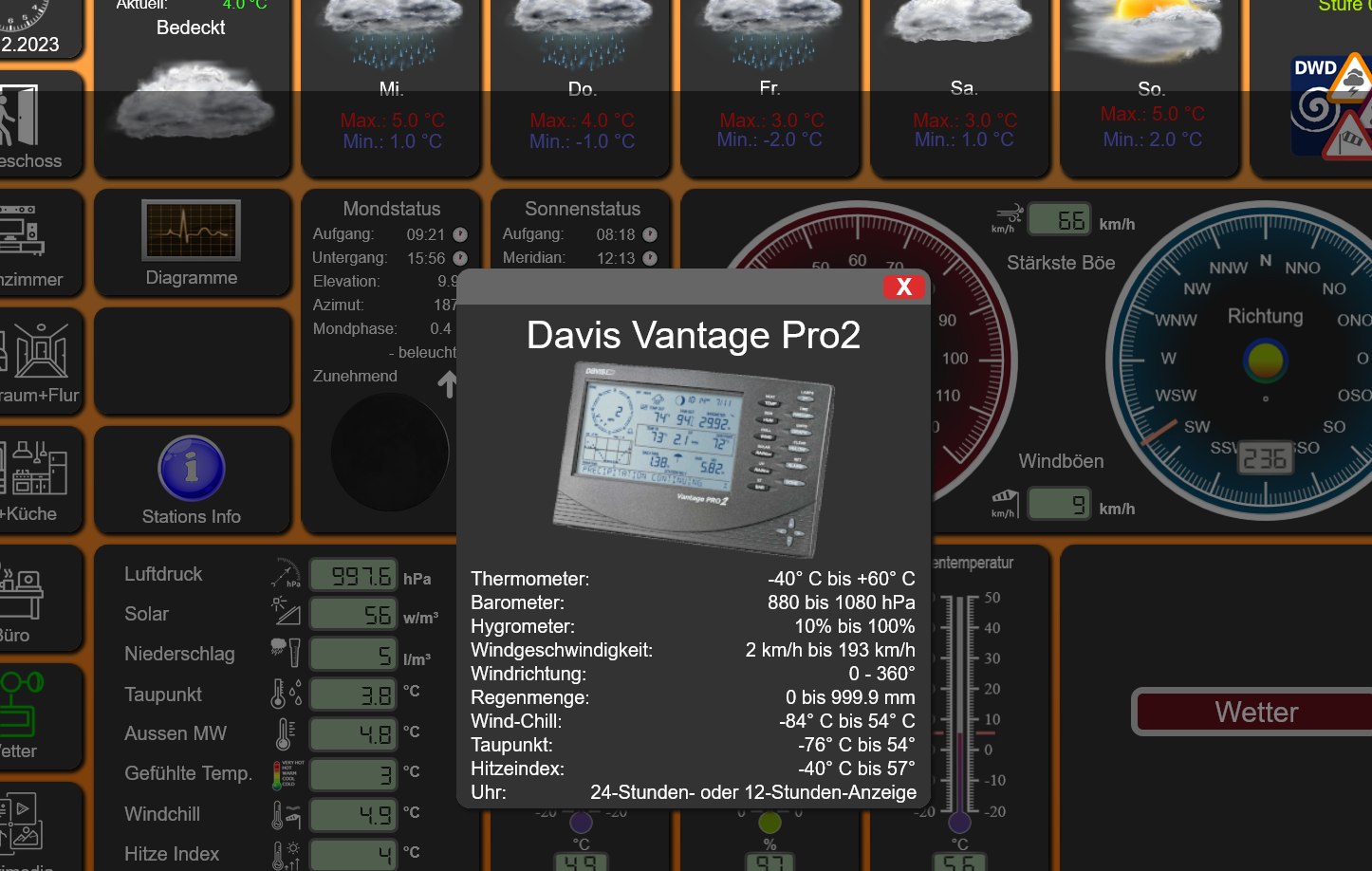Open the Wetter button
This screenshot has width=1372, height=871.
[x=1254, y=712]
